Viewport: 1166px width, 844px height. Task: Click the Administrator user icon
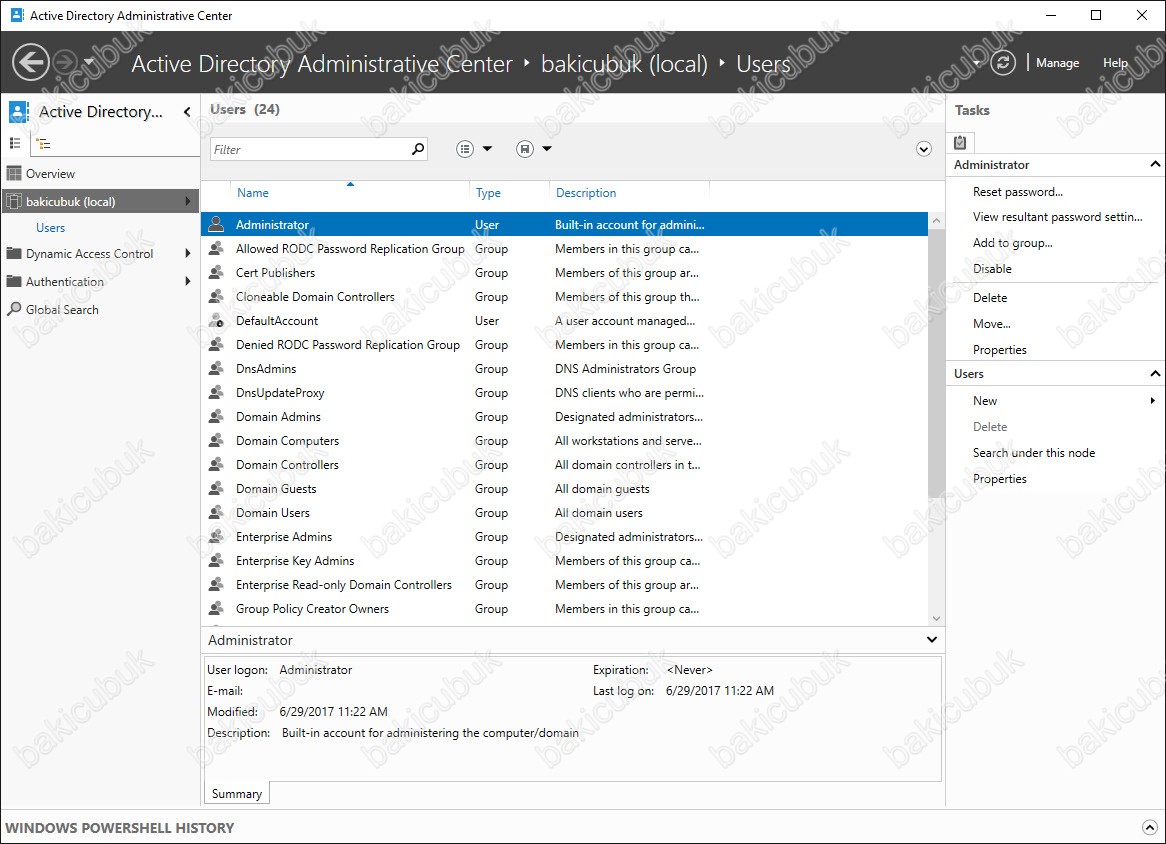coord(216,223)
